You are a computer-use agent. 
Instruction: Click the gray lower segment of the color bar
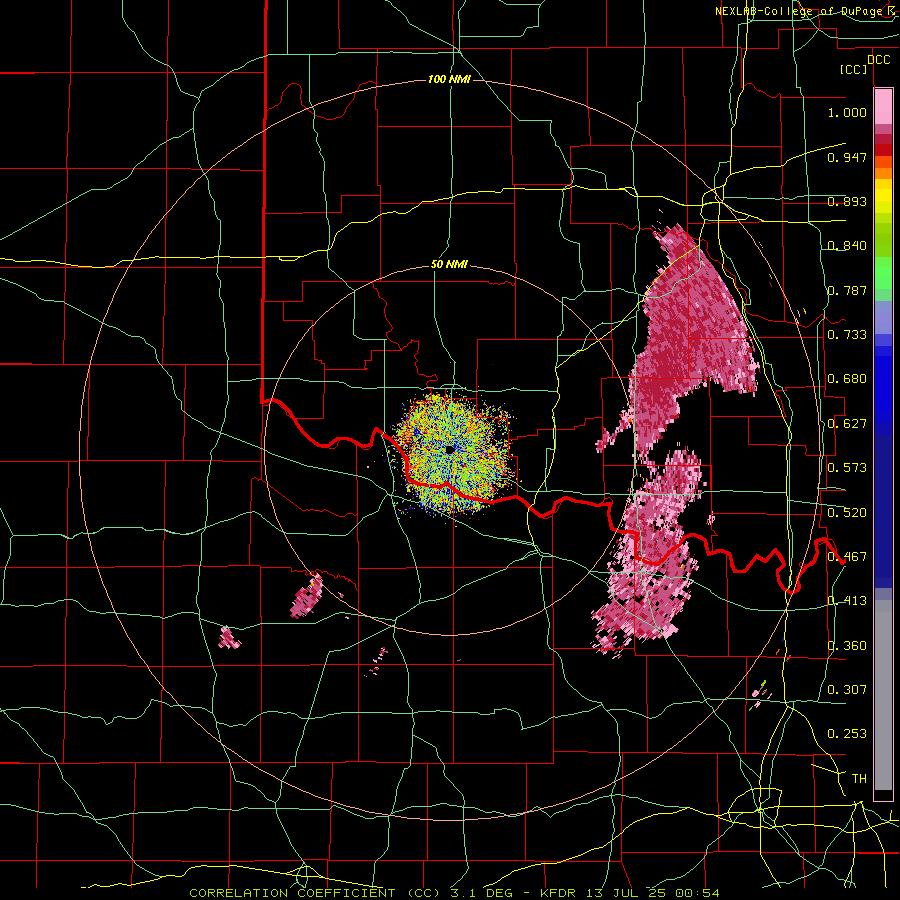(x=883, y=695)
